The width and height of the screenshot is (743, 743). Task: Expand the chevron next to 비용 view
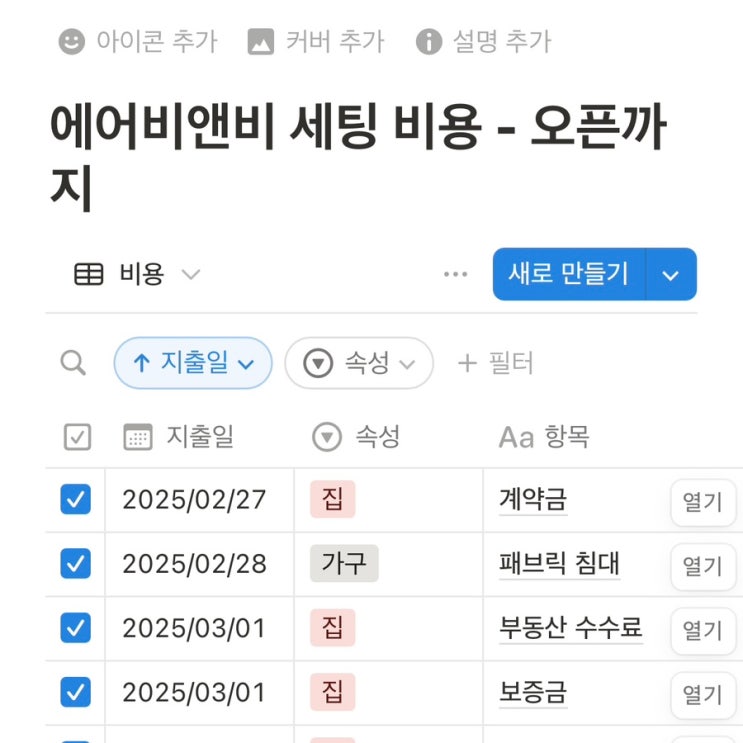coord(191,274)
